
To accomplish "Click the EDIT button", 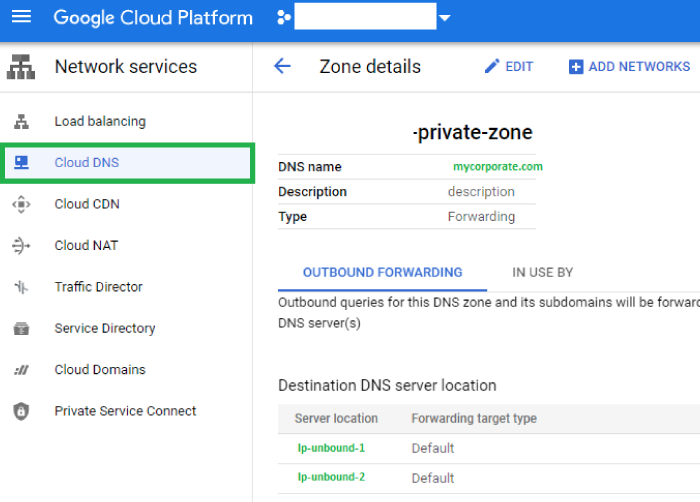I will 509,67.
